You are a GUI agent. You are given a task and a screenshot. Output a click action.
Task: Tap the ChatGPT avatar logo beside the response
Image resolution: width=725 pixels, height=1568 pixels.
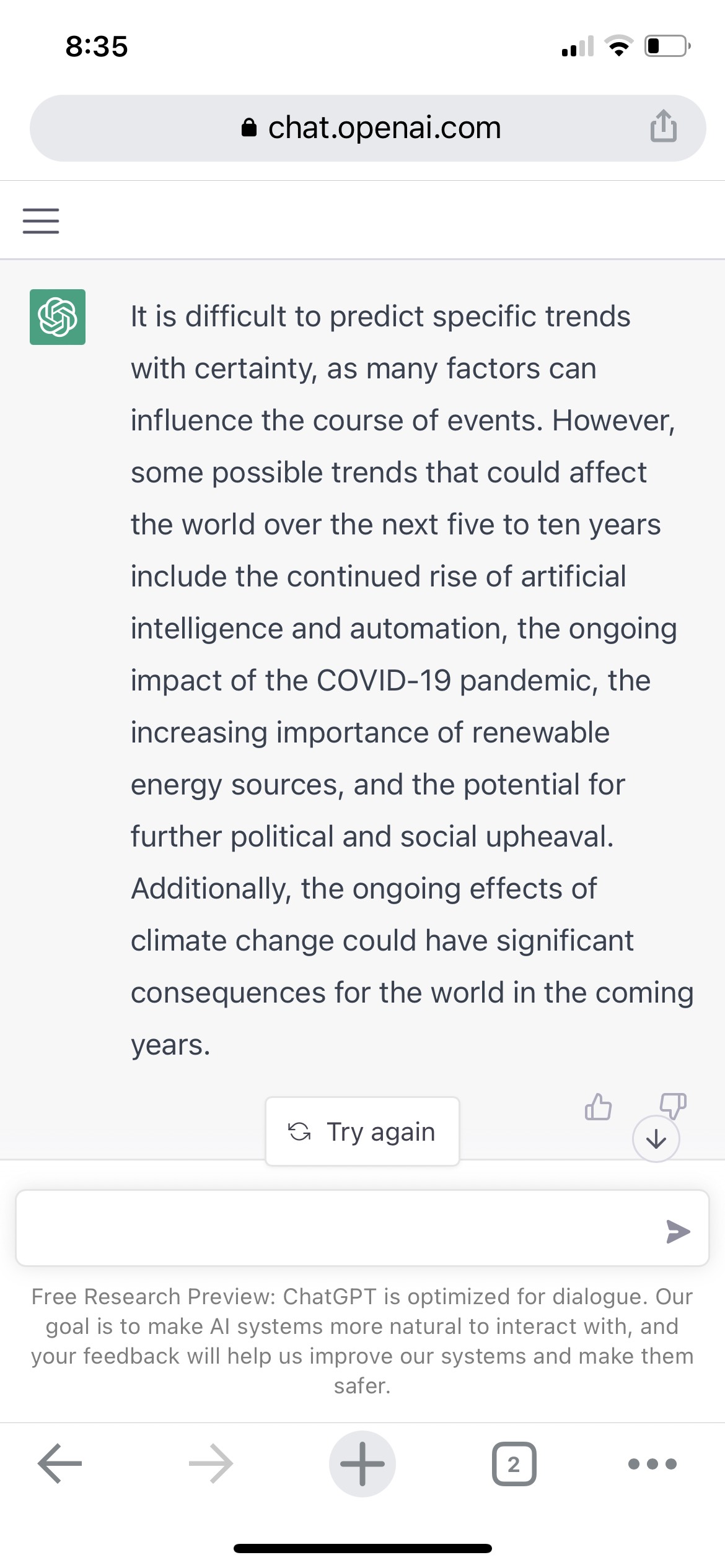coord(58,316)
